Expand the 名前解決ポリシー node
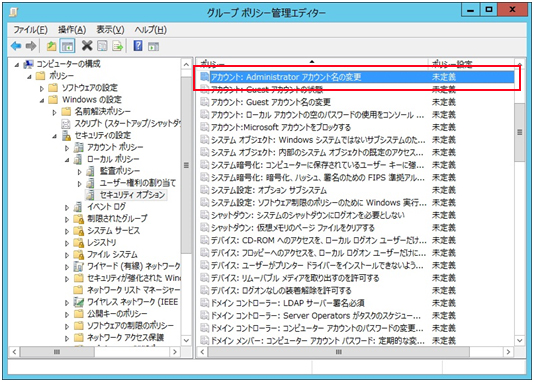 pos(54,112)
